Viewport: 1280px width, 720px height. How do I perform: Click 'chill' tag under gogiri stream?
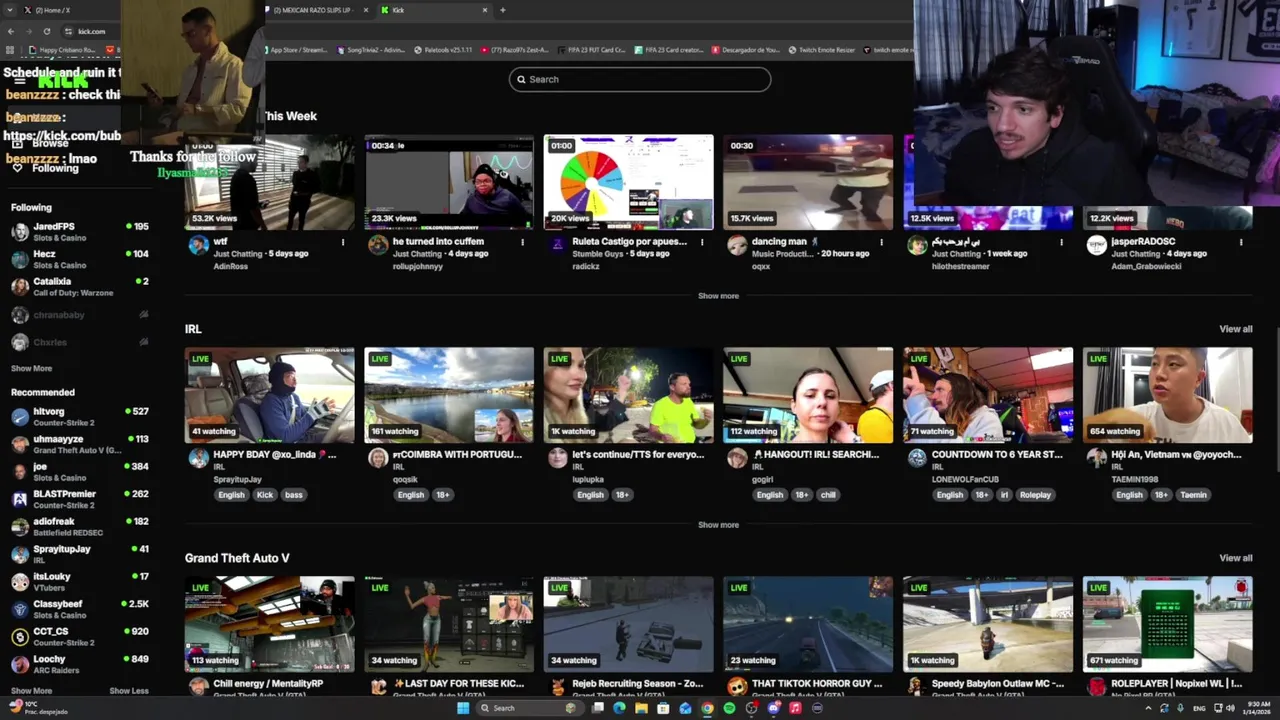pos(828,495)
